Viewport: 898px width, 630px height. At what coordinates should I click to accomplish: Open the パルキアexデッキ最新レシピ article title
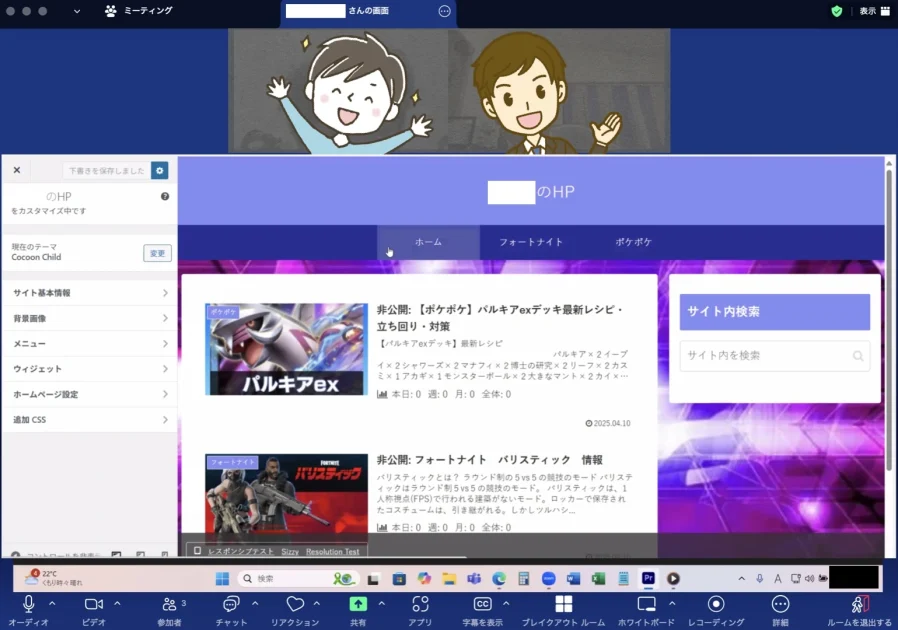[x=499, y=318]
